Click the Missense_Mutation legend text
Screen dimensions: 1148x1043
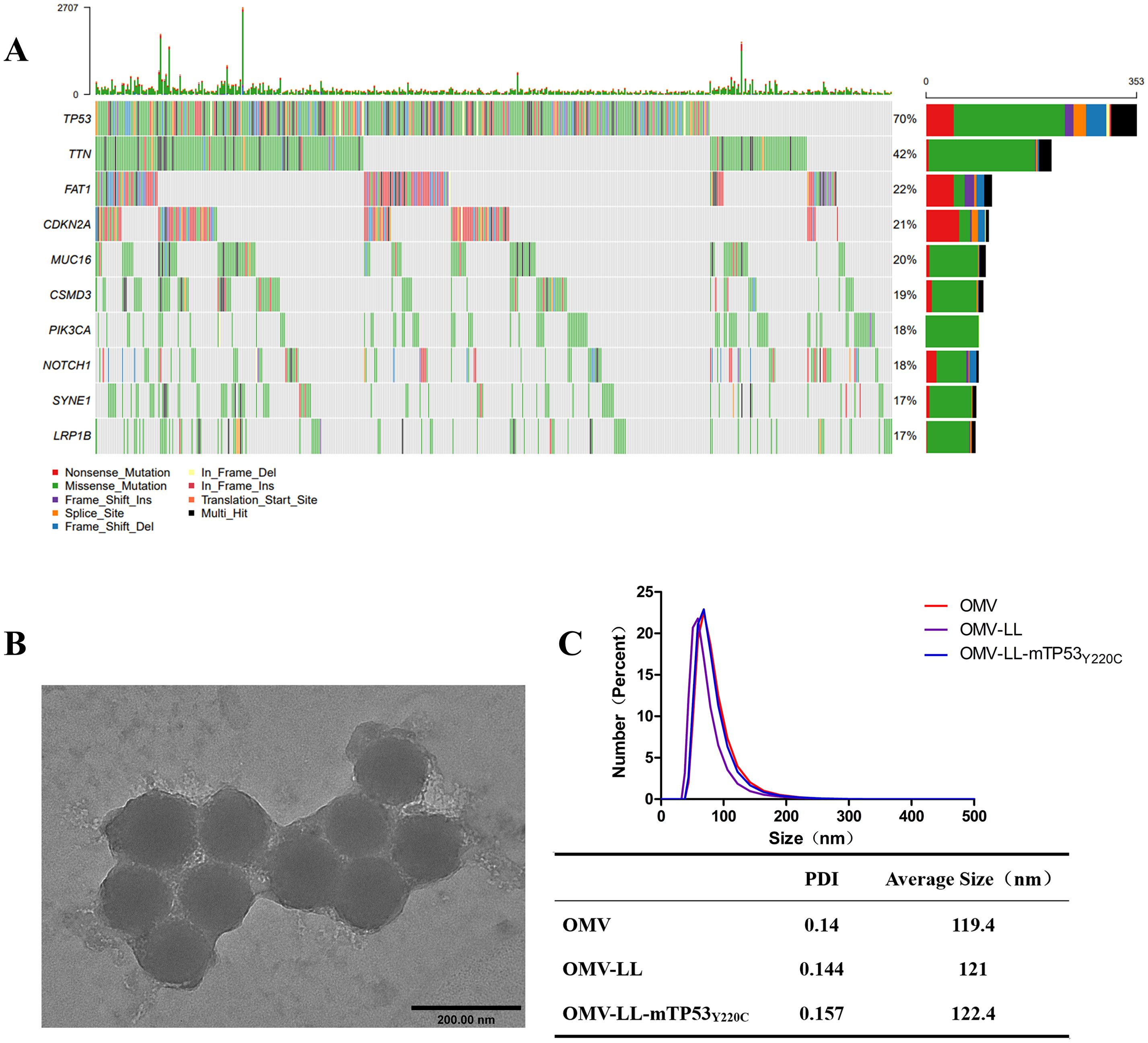tap(115, 486)
